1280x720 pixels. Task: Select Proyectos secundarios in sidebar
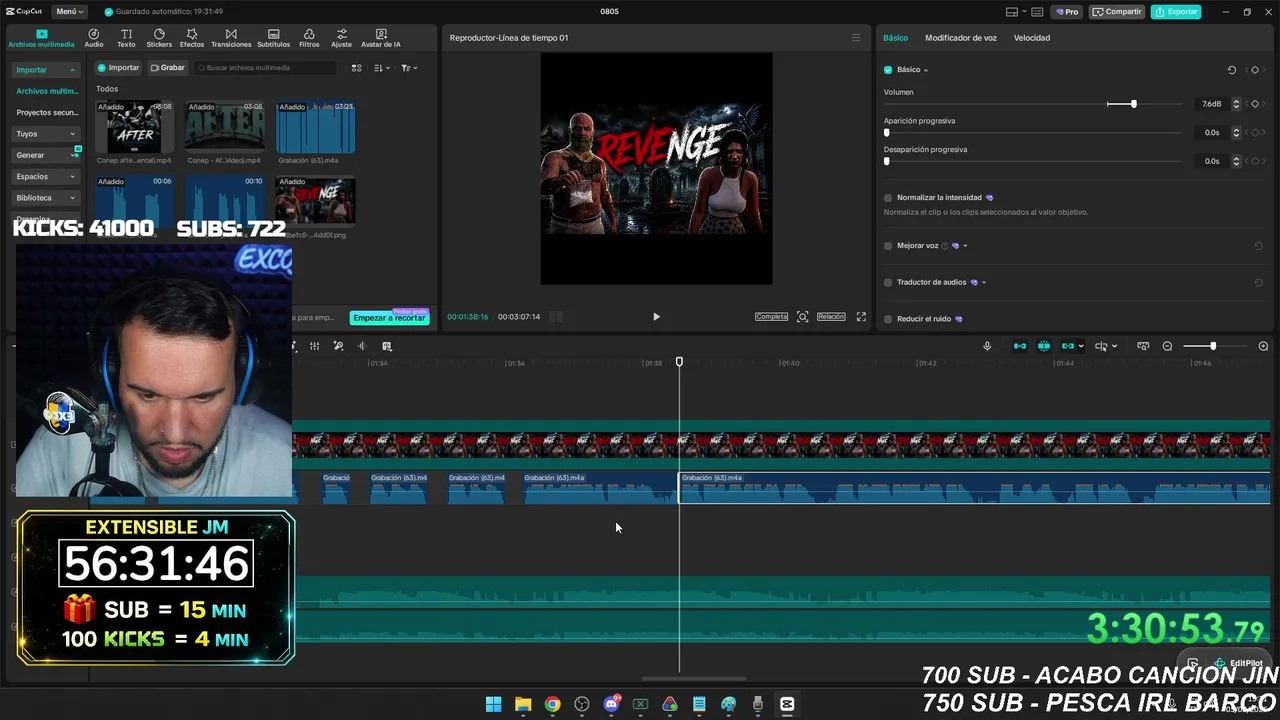pos(46,113)
